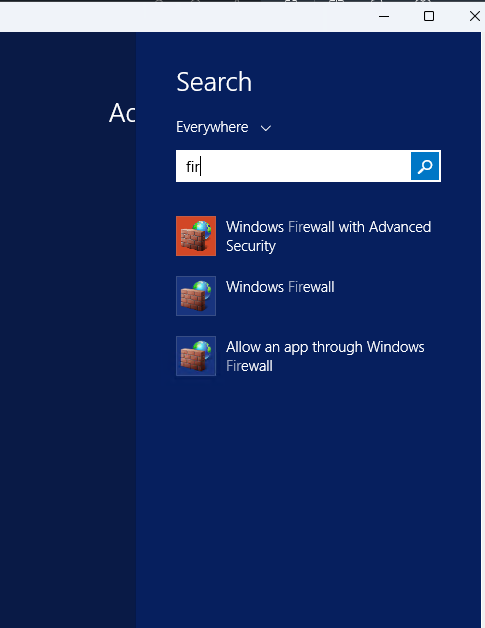485x628 pixels.
Task: Choose "Allow an app through Windows" text
Action: click(x=325, y=347)
